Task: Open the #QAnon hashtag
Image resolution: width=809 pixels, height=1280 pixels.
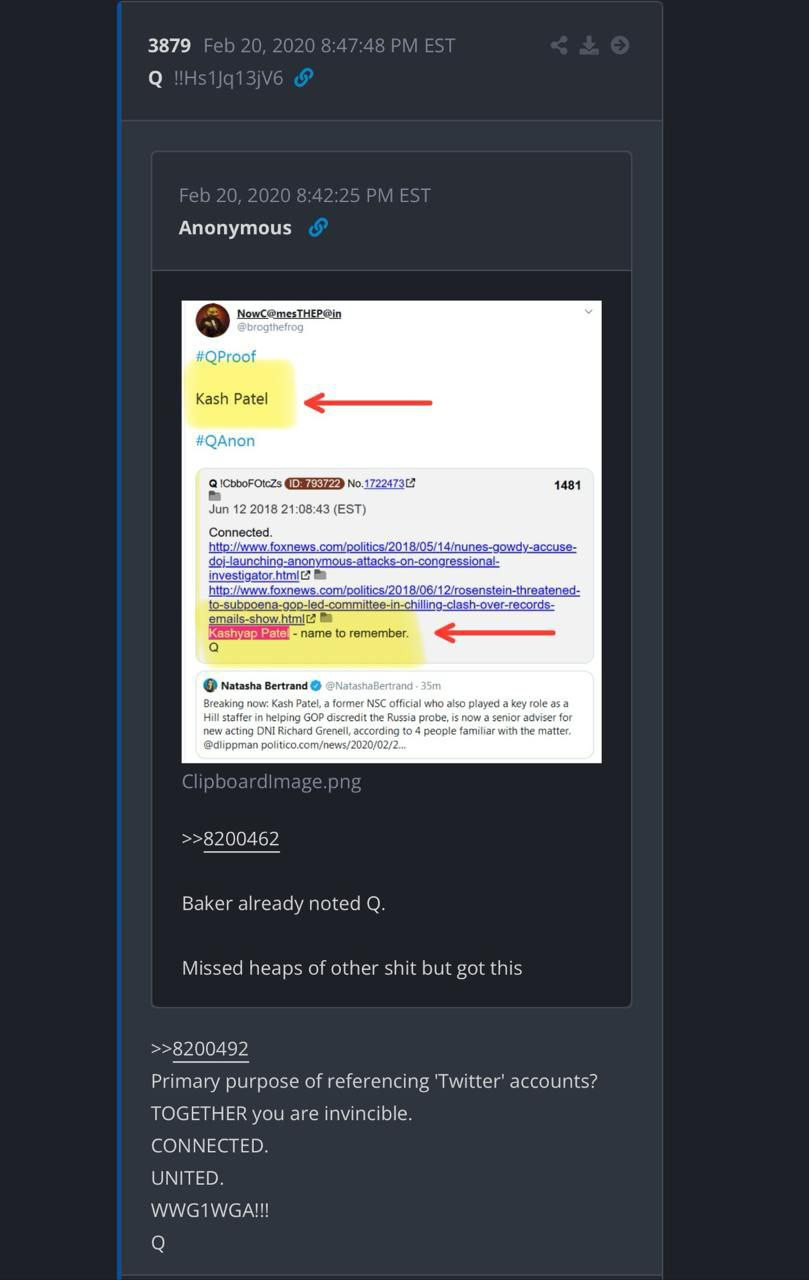Action: click(x=225, y=441)
